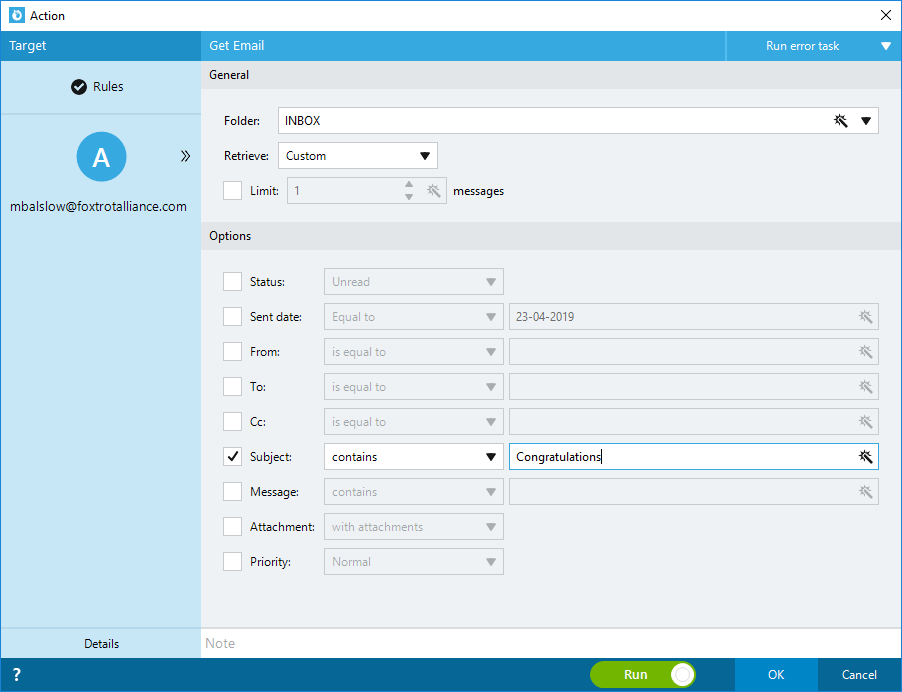
Task: Open the Folder dropdown arrow
Action: (x=866, y=121)
